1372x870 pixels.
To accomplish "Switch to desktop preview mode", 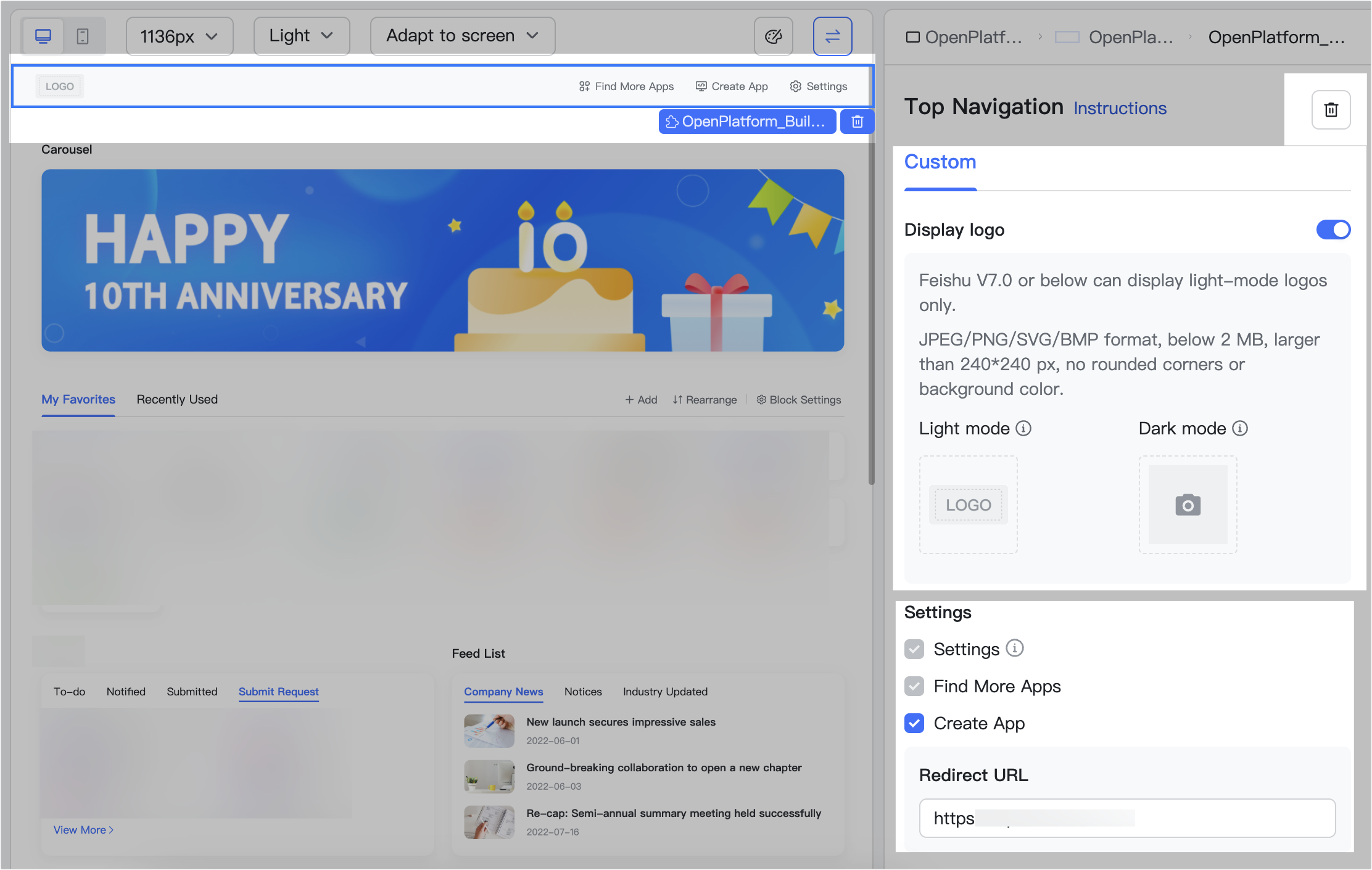I will [x=43, y=36].
